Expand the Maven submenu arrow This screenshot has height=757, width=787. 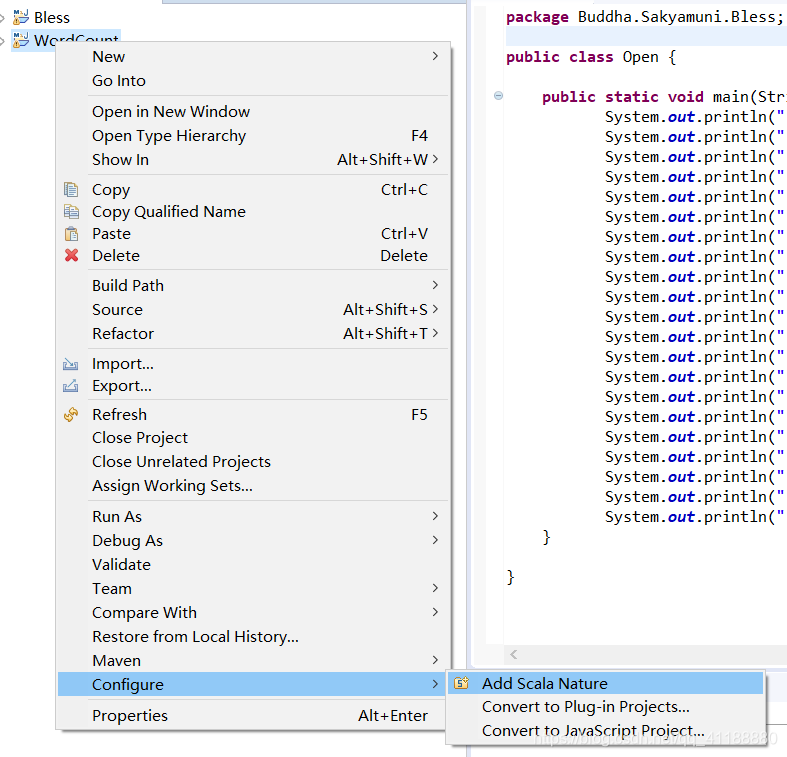click(x=435, y=660)
